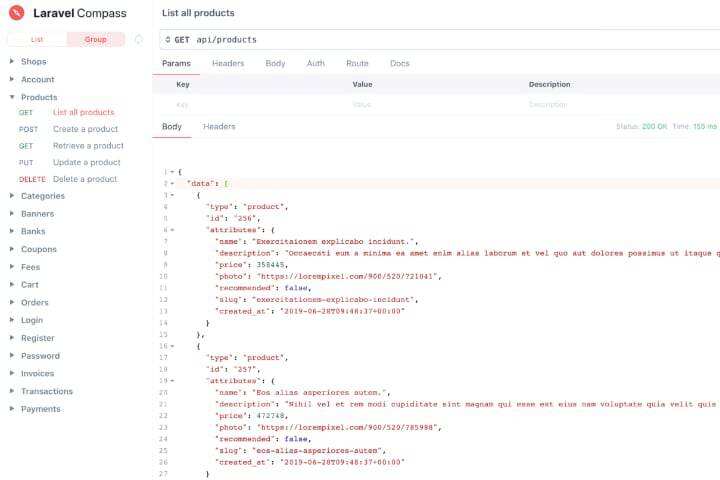Click the "price": 472748 line
This screenshot has width=720, height=480.
252,416
